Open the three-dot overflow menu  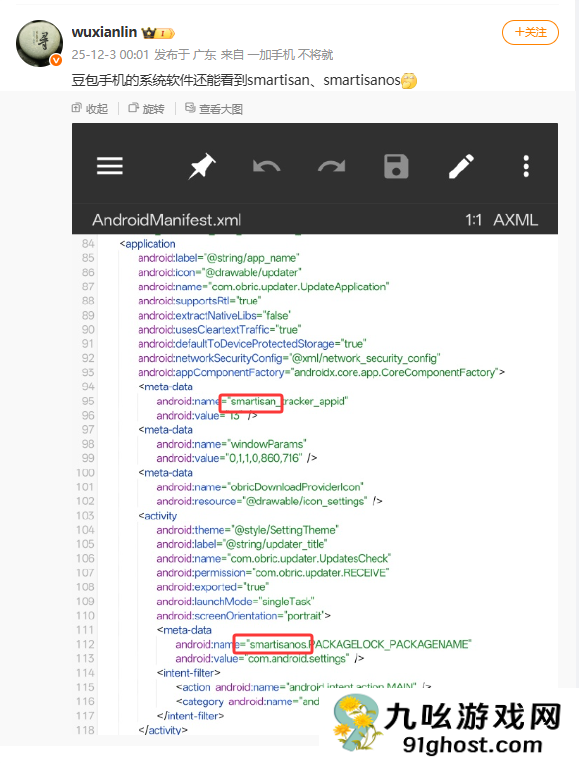coord(526,166)
